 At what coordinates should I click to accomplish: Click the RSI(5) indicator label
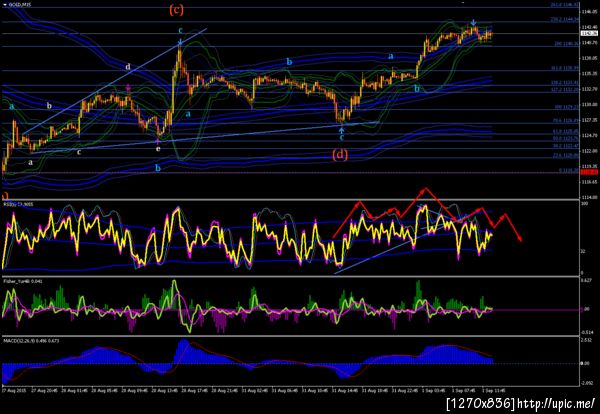[18, 204]
